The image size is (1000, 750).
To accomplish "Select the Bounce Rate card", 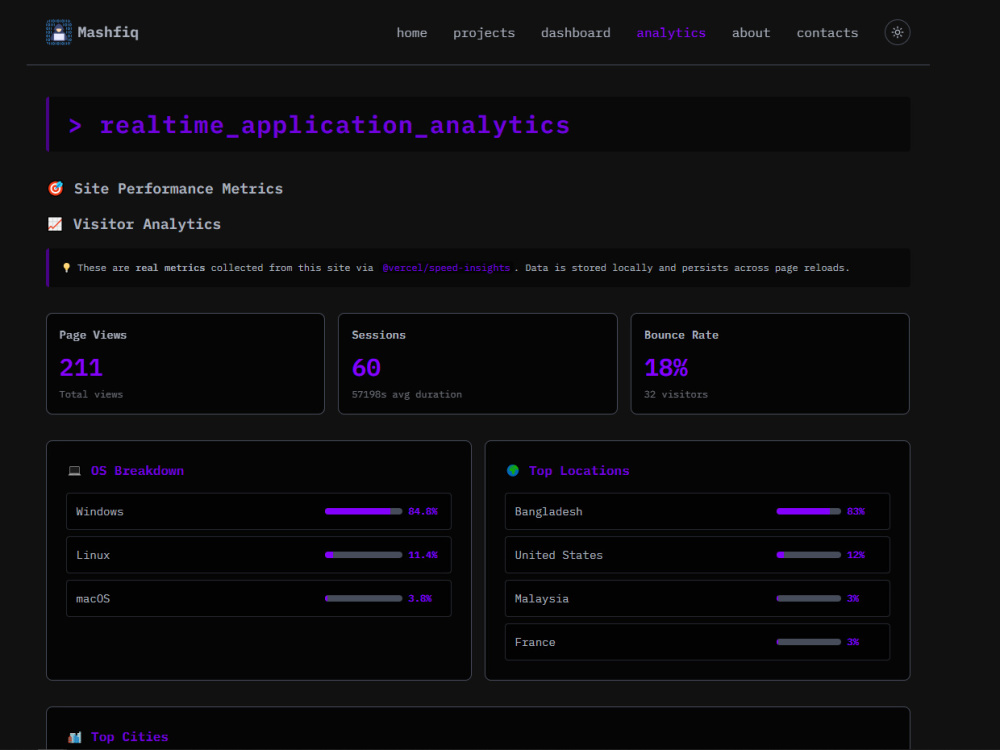I will [770, 364].
